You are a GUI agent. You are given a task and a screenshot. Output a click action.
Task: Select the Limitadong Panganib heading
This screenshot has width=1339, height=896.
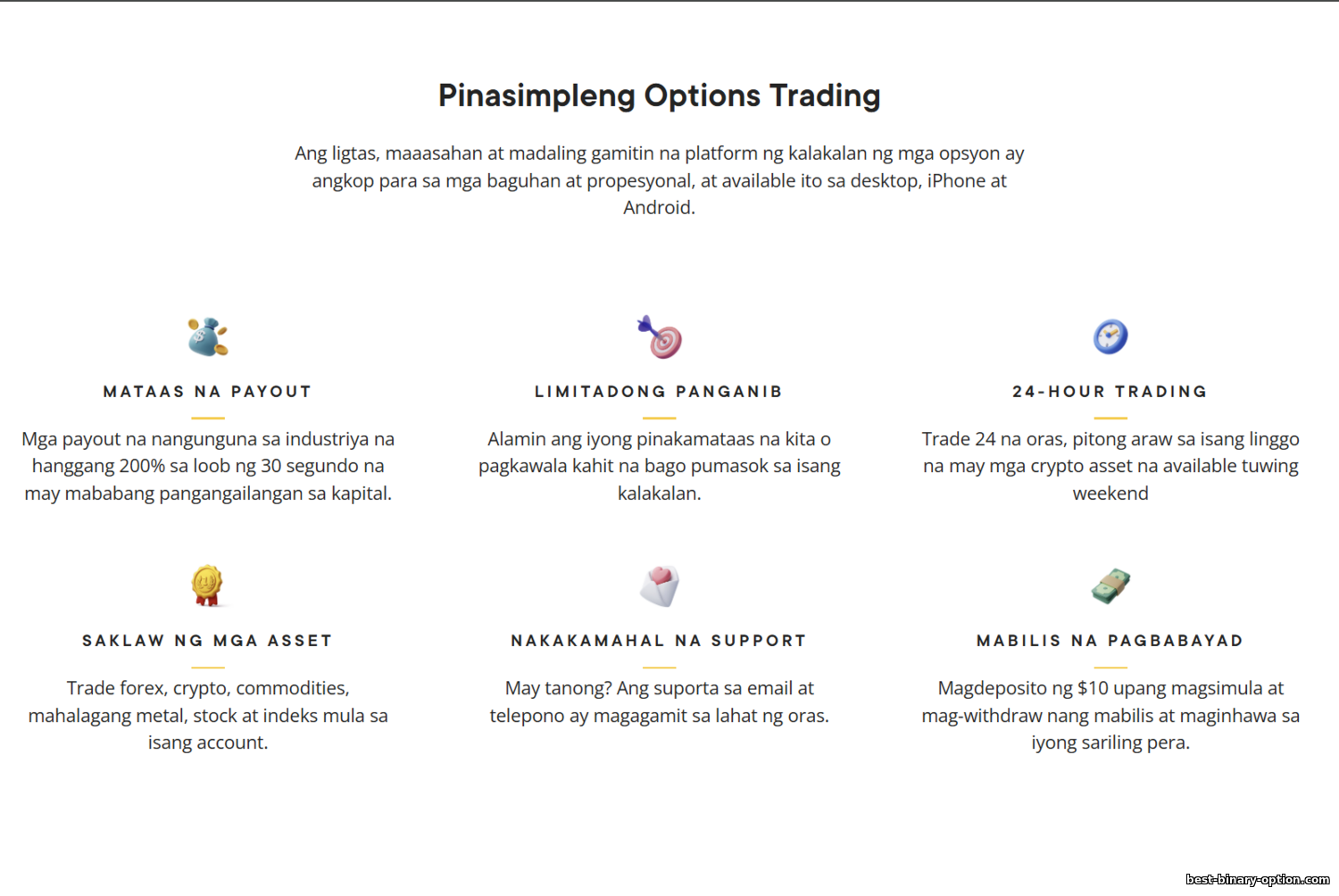(659, 392)
